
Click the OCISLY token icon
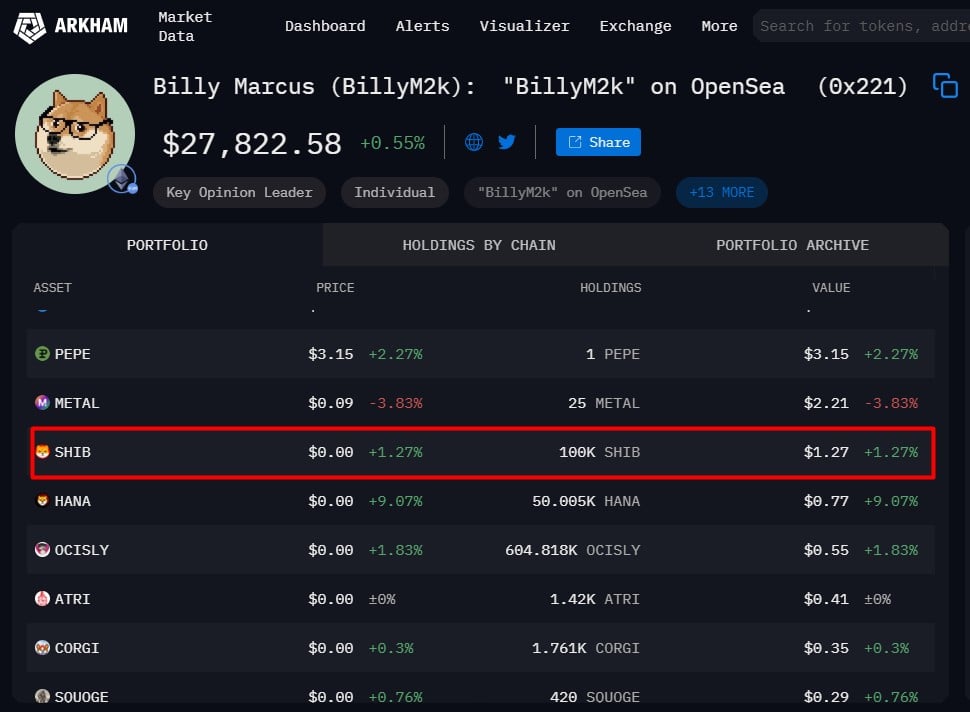[42, 550]
